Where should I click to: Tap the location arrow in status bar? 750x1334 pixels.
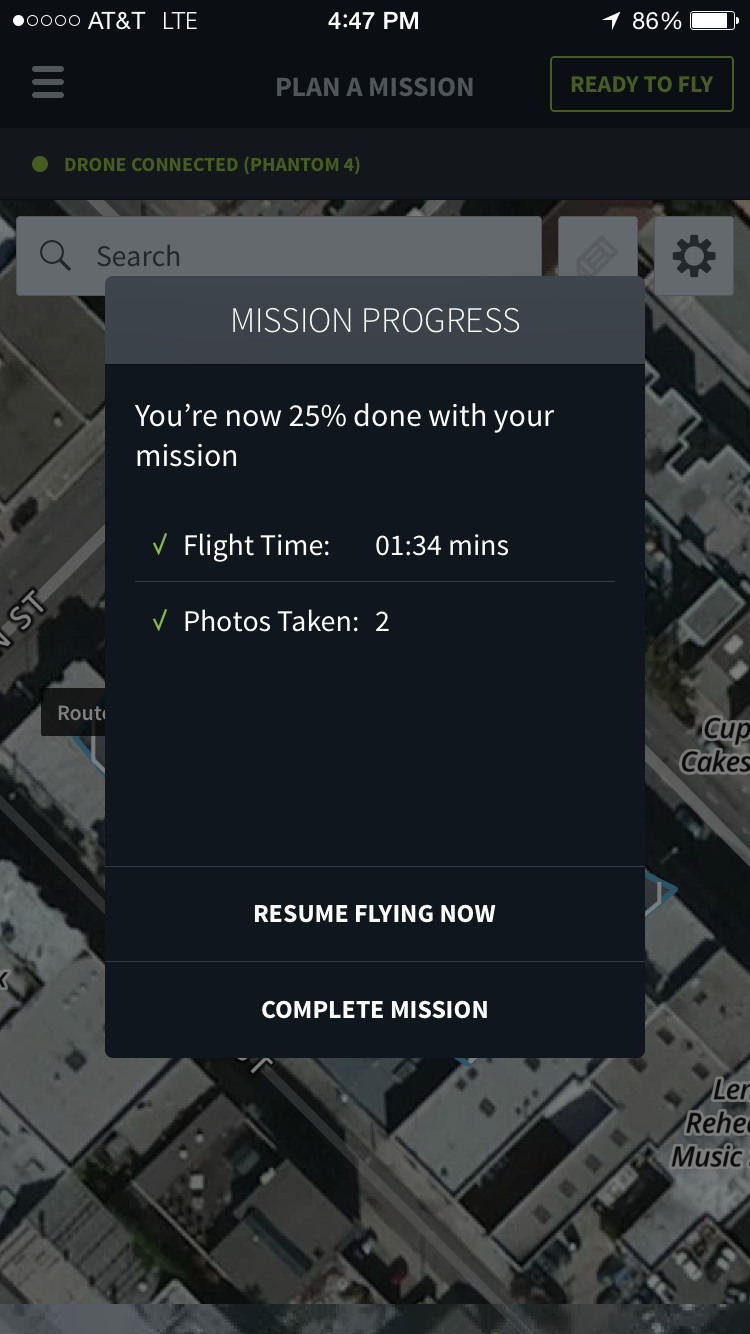tap(611, 20)
